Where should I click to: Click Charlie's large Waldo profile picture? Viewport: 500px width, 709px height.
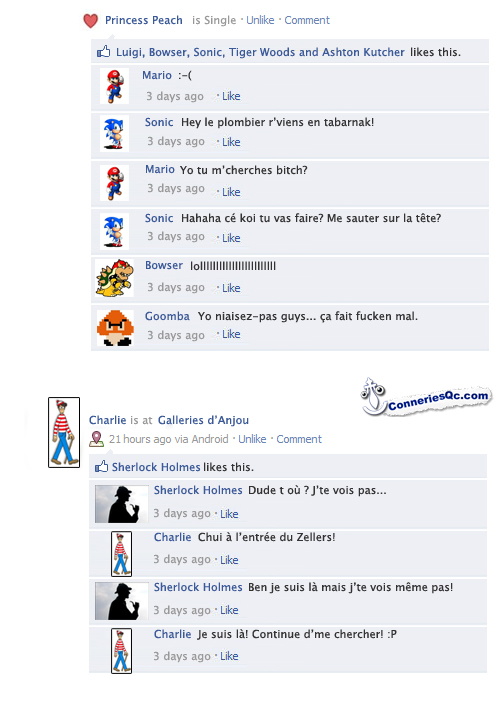(x=64, y=432)
